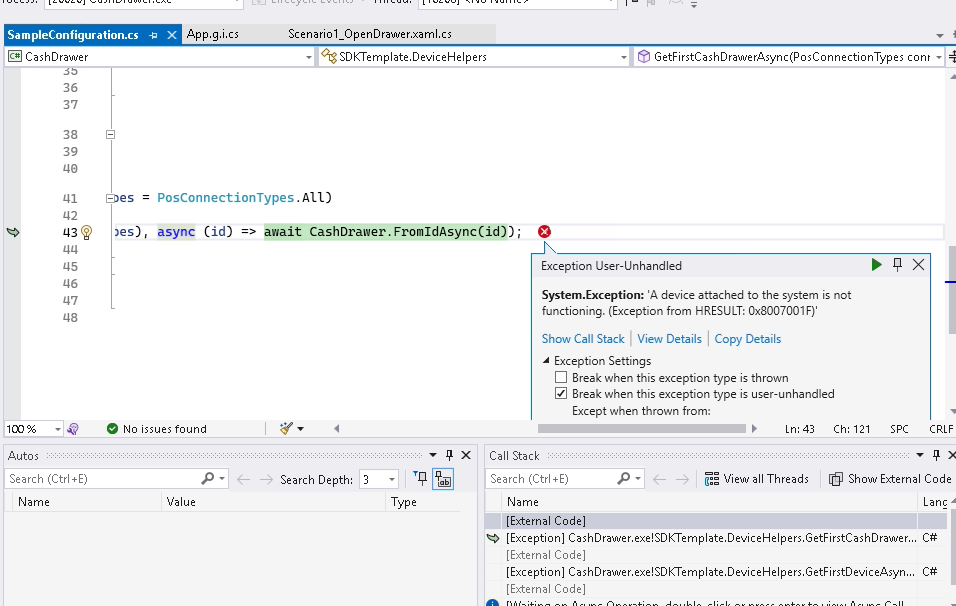Click the No issues found status
Viewport: 956px width, 606px height.
157,429
